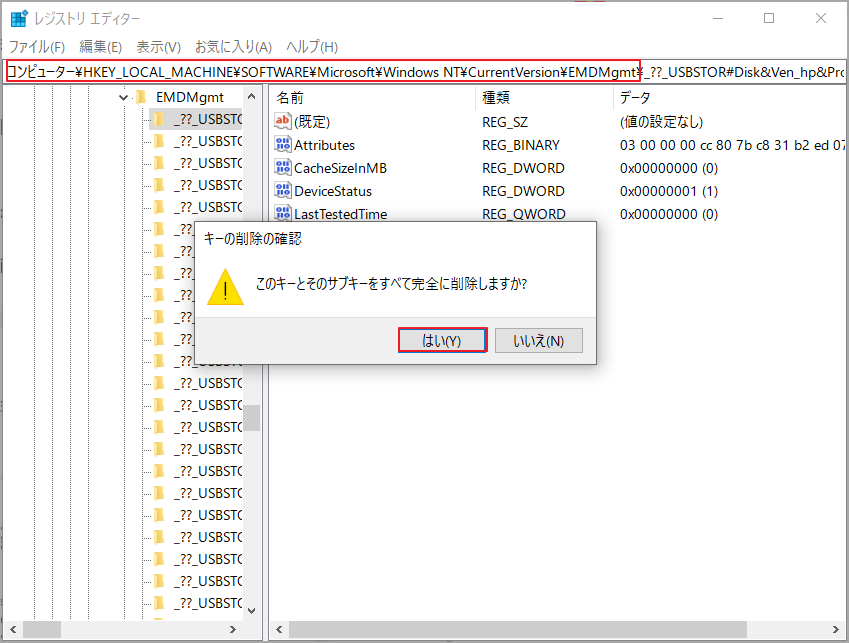Click the Attributes binary value icon

282,145
